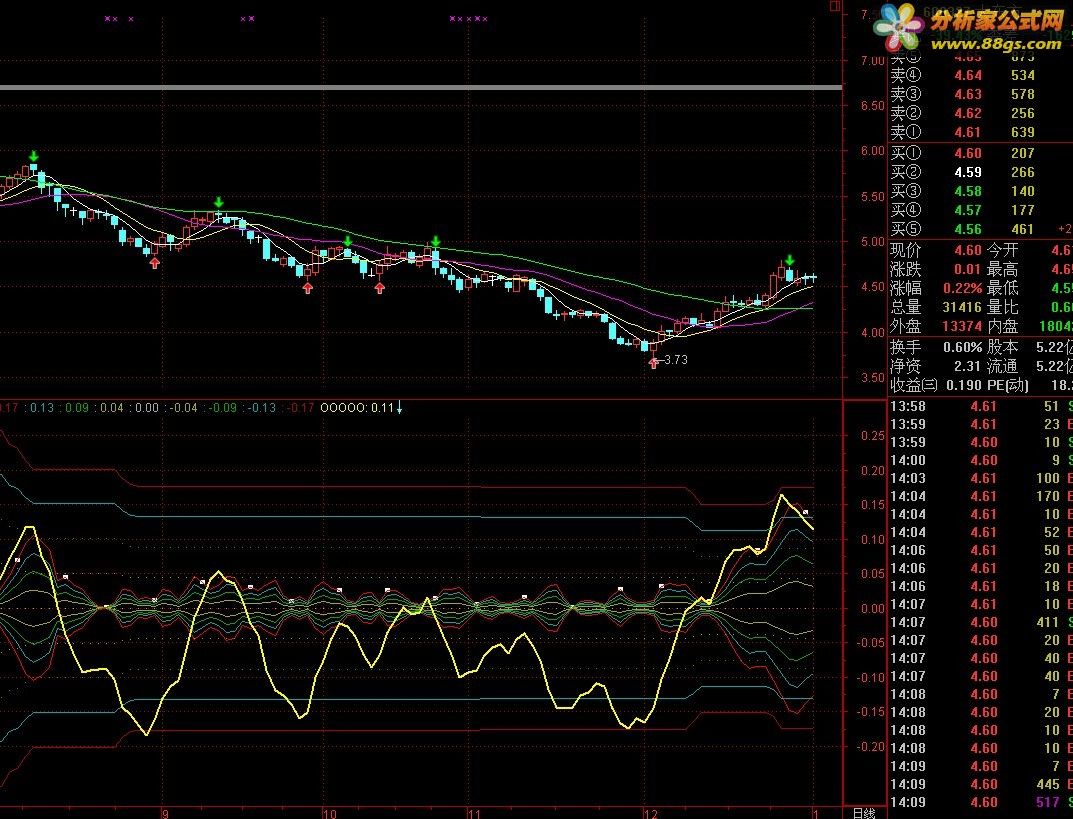This screenshot has width=1073, height=819.
Task: Click the small red square icon atop the price axis
Action: [x=835, y=5]
